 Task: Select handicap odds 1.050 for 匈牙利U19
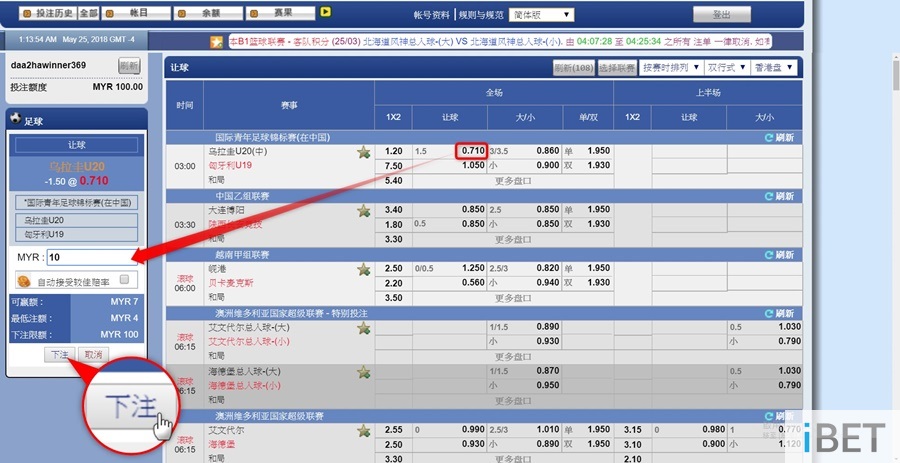click(473, 165)
